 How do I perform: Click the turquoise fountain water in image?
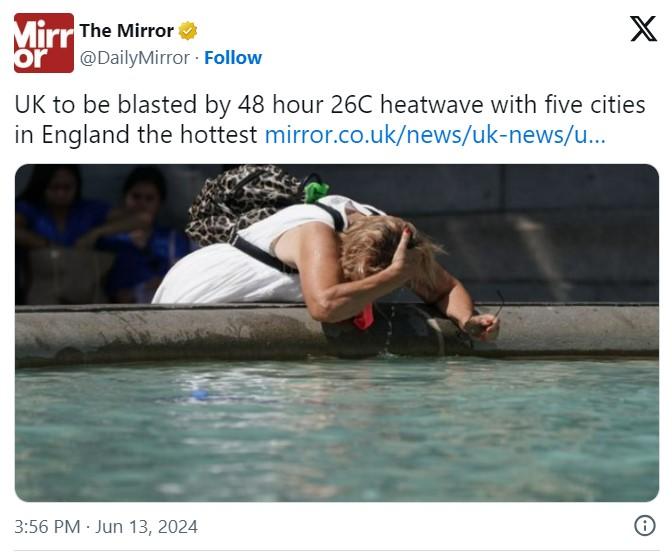click(337, 429)
